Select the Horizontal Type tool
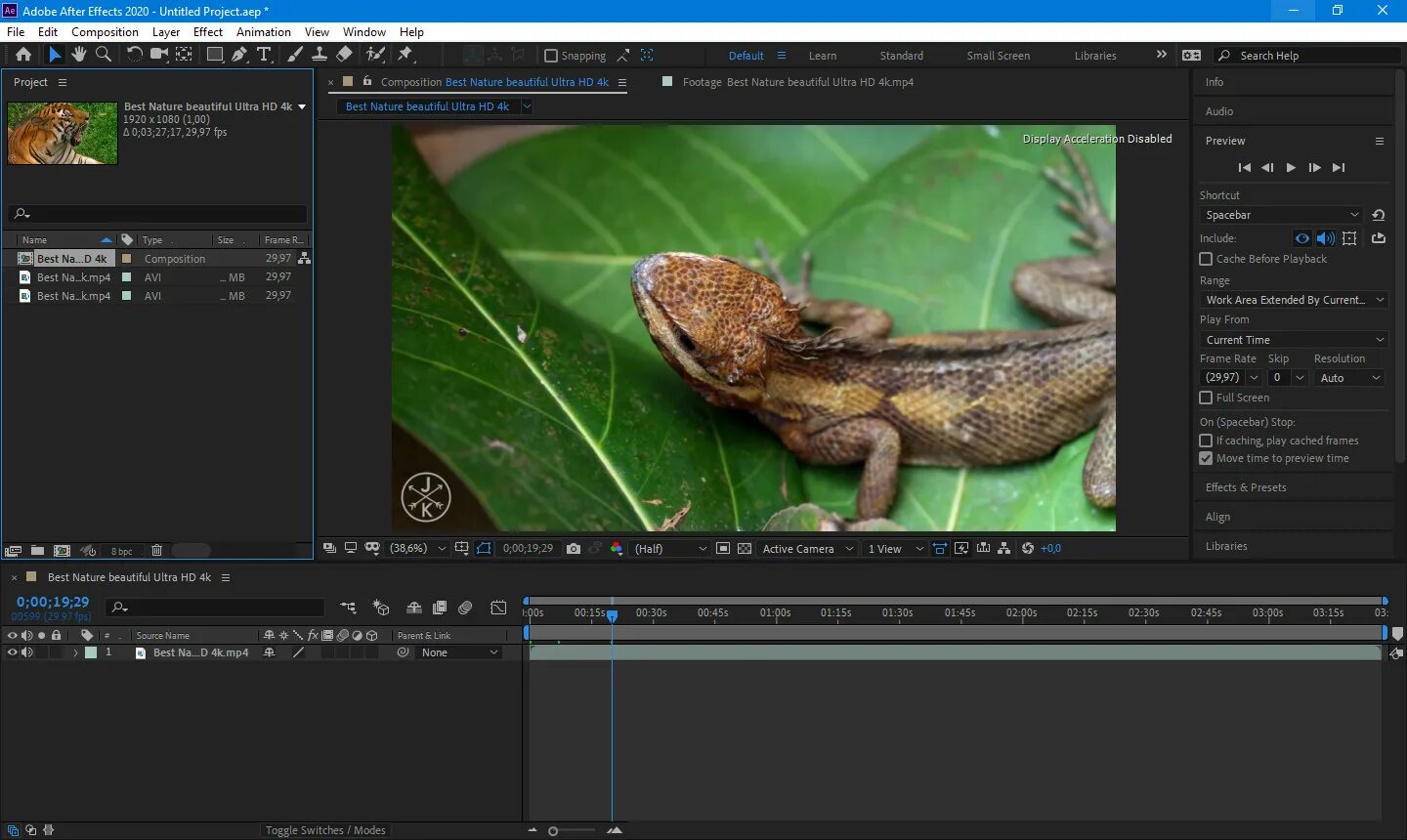The image size is (1407, 840). (264, 55)
